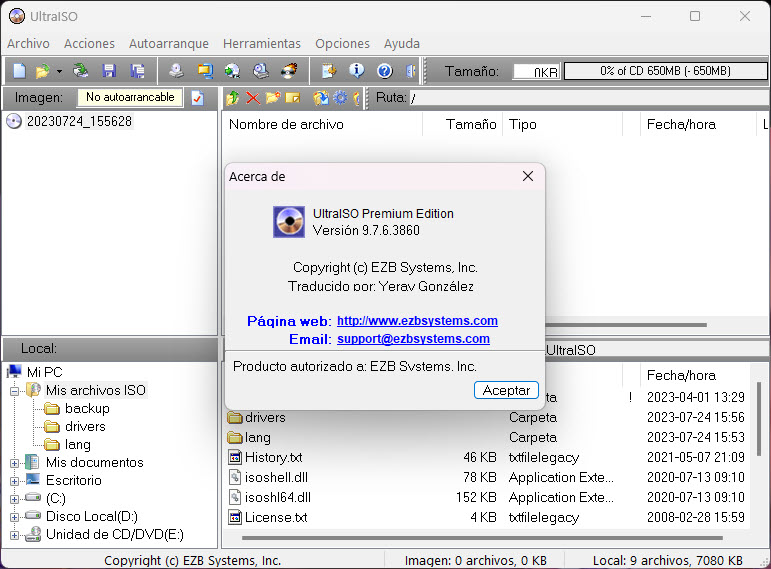Click the Save As multiple floppies icon
Screen dimensions: 771x569
(x=137, y=71)
